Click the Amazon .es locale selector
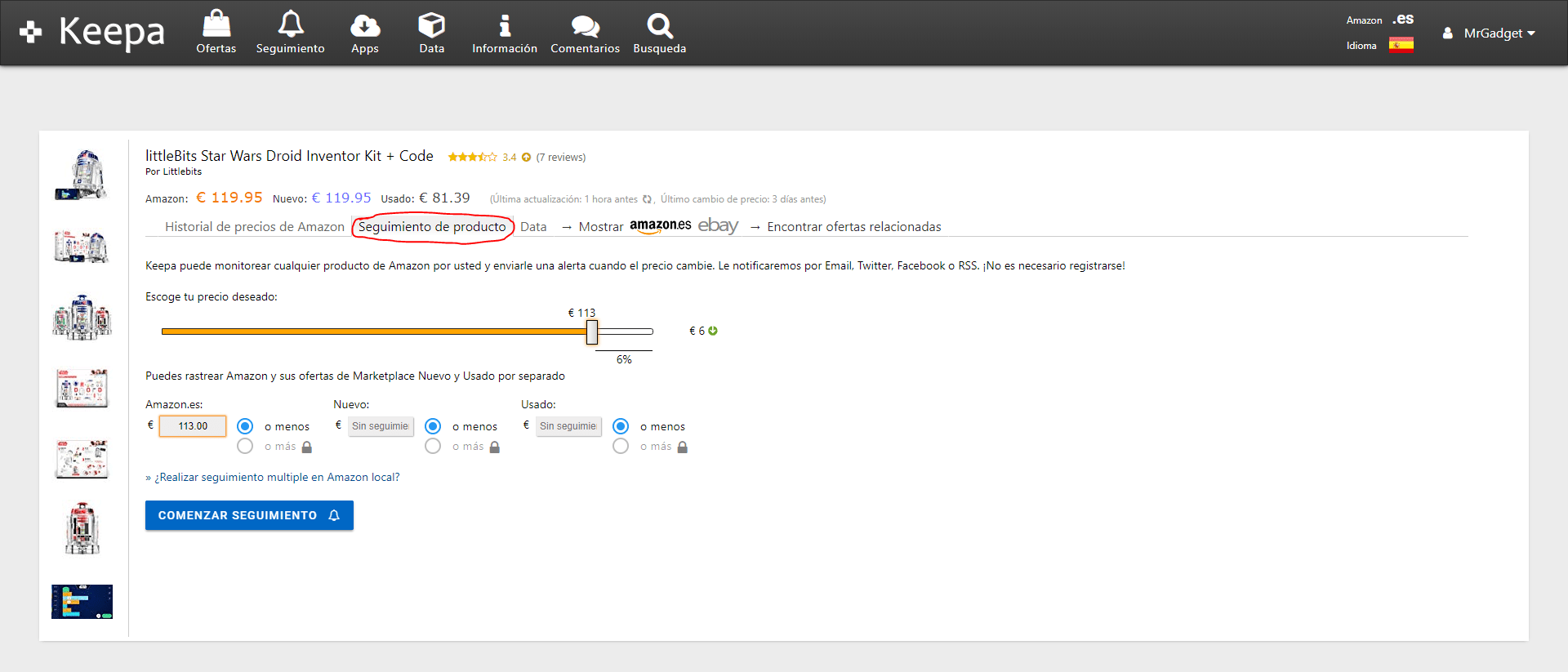The height and width of the screenshot is (672, 1568). coord(1403,20)
